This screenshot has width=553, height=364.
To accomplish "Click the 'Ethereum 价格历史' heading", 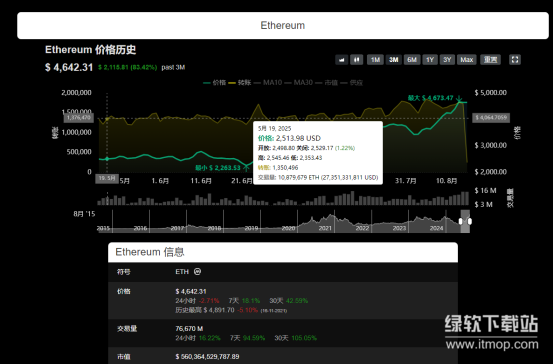I will [x=91, y=50].
